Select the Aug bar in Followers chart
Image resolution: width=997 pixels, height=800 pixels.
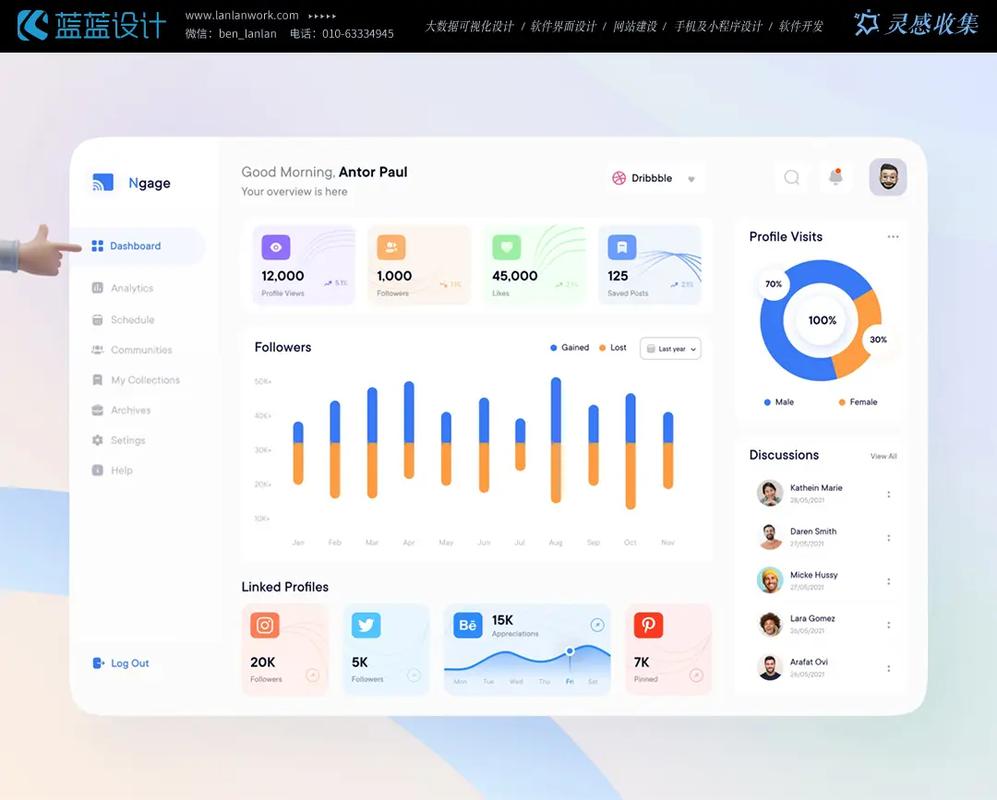(x=556, y=440)
